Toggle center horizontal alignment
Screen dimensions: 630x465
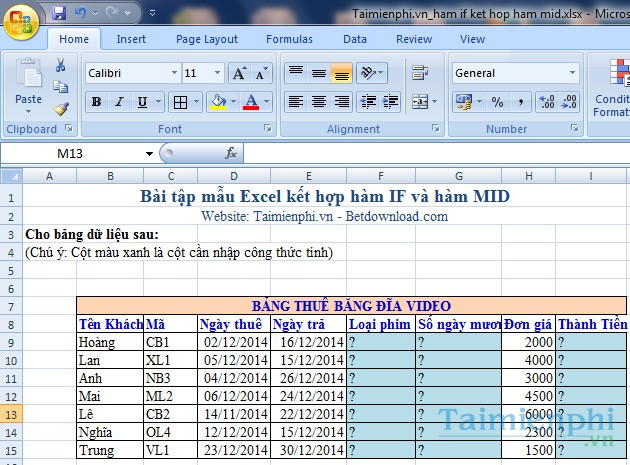coord(319,102)
